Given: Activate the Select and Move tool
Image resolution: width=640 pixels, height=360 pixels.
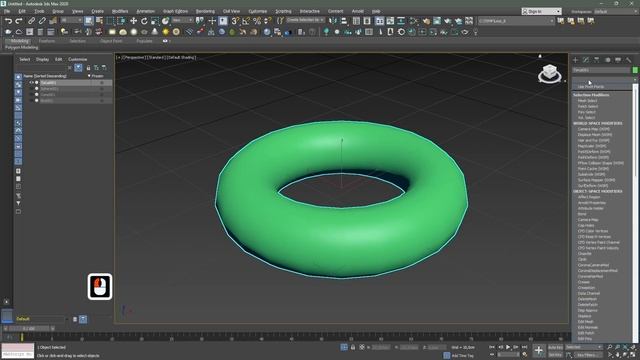Looking at the screenshot, I should [133, 20].
